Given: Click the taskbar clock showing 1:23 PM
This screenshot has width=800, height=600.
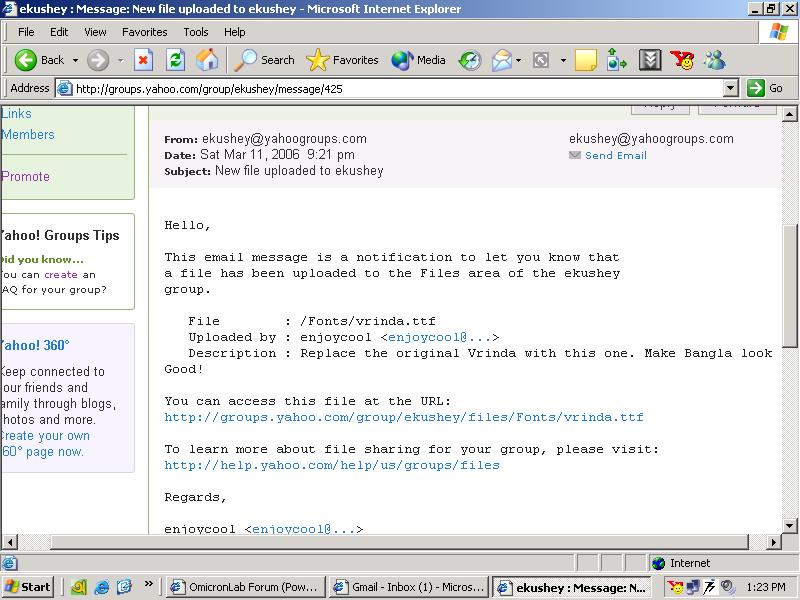Looking at the screenshot, I should (765, 587).
